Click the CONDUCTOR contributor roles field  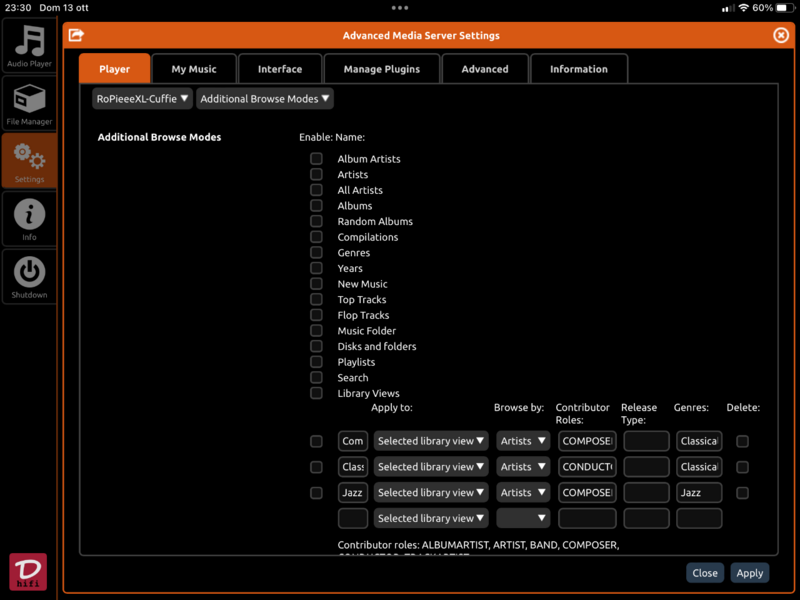(587, 467)
